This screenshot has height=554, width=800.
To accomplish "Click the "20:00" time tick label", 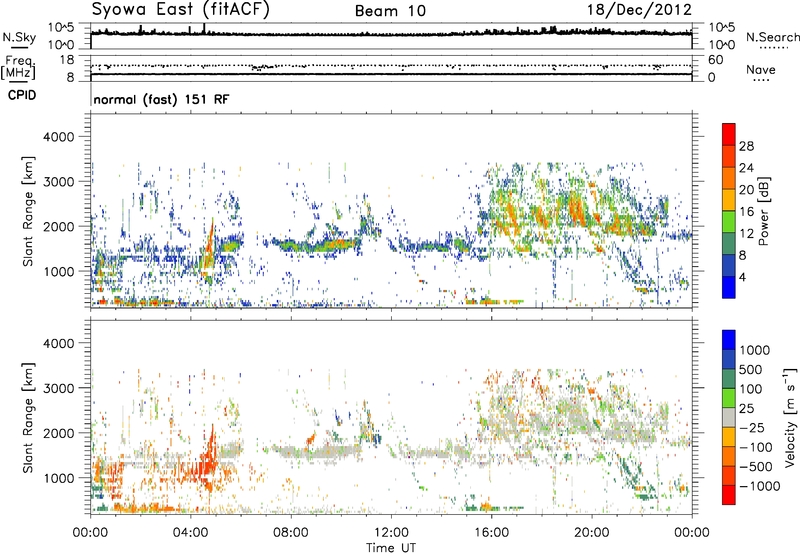I will coord(591,533).
